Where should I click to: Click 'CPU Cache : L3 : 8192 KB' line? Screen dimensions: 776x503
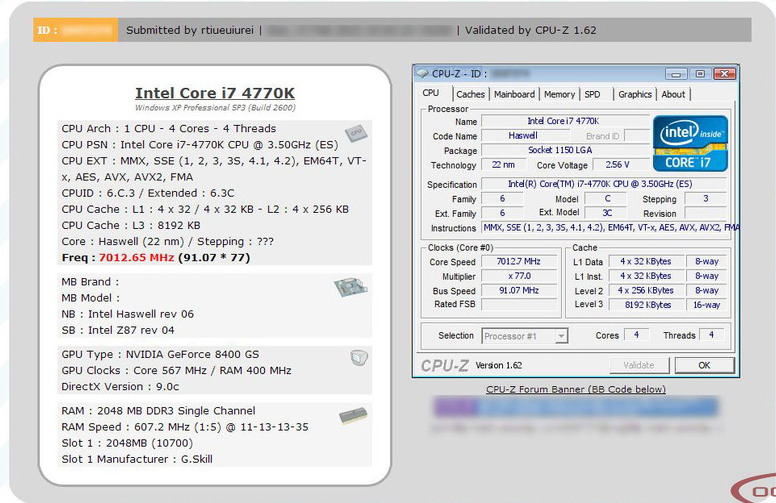point(131,225)
